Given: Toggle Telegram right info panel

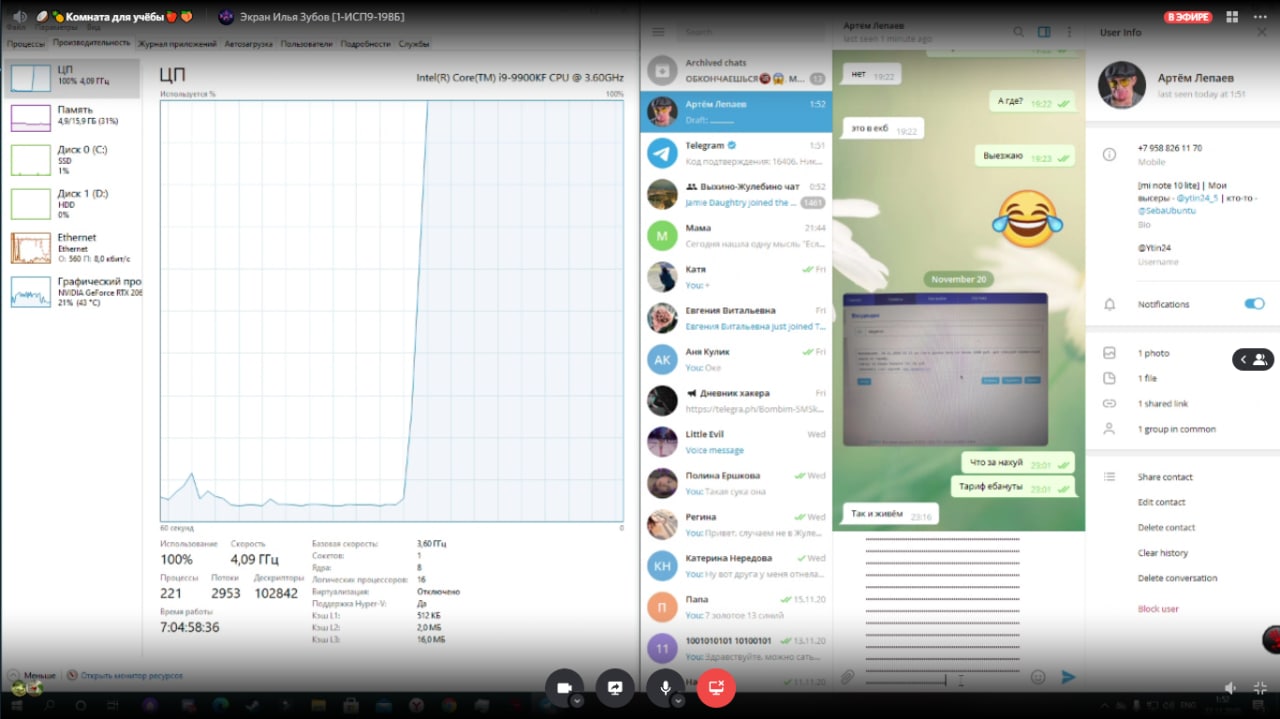Looking at the screenshot, I should 1044,32.
